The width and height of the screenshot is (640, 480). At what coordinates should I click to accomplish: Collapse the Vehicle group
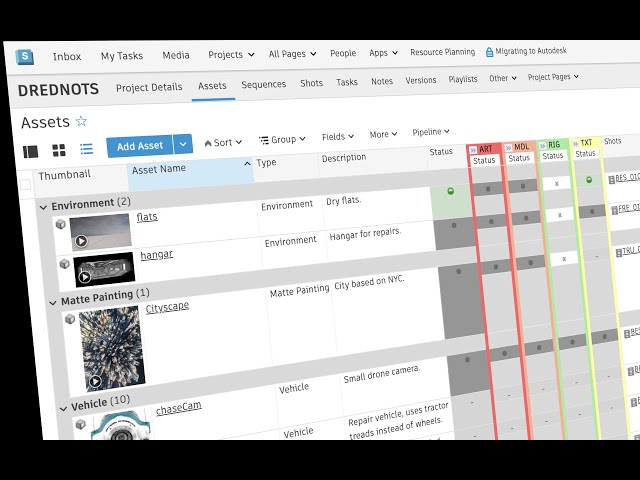coord(63,408)
